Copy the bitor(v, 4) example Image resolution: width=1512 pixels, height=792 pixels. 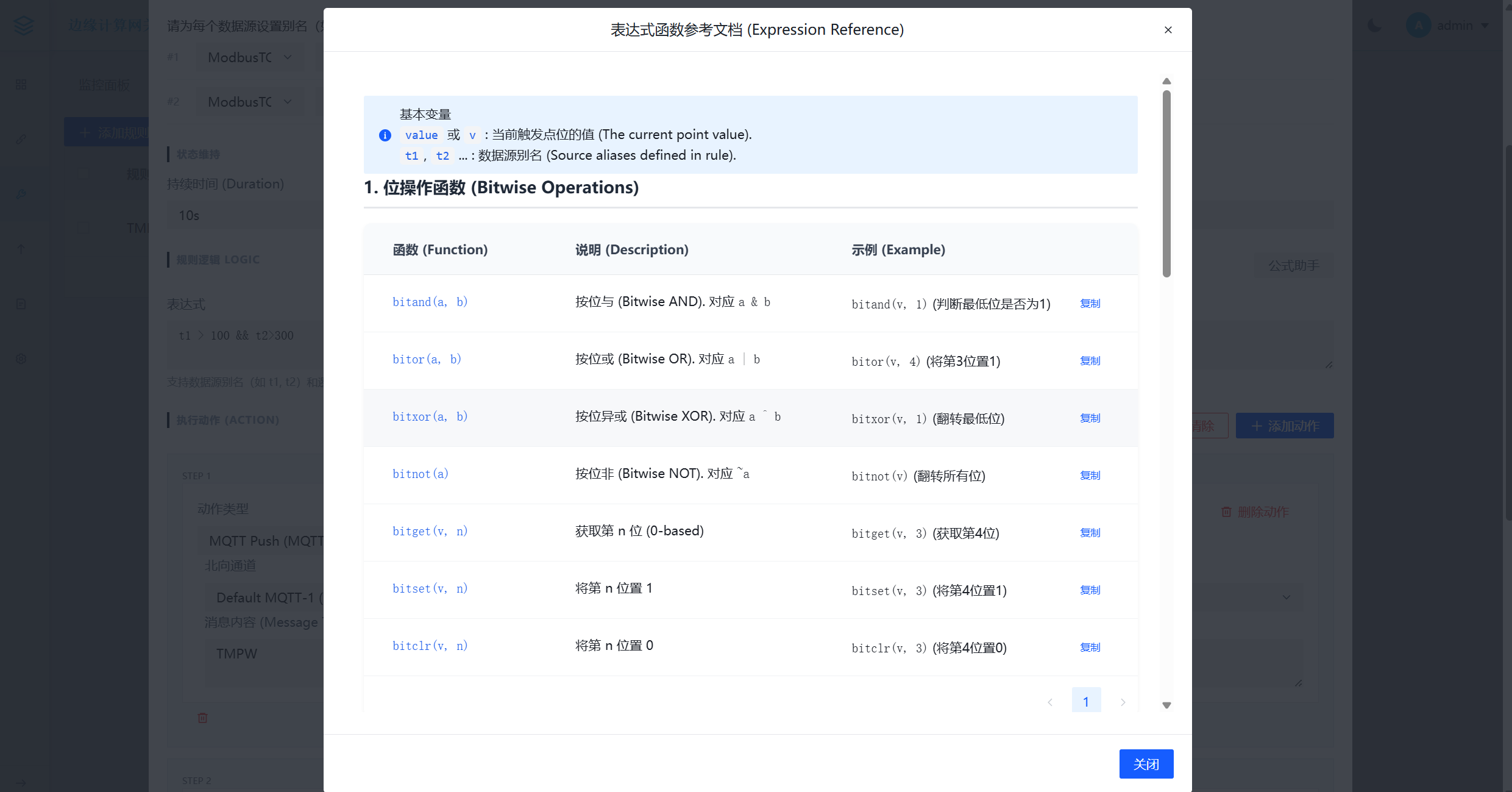(x=1090, y=360)
